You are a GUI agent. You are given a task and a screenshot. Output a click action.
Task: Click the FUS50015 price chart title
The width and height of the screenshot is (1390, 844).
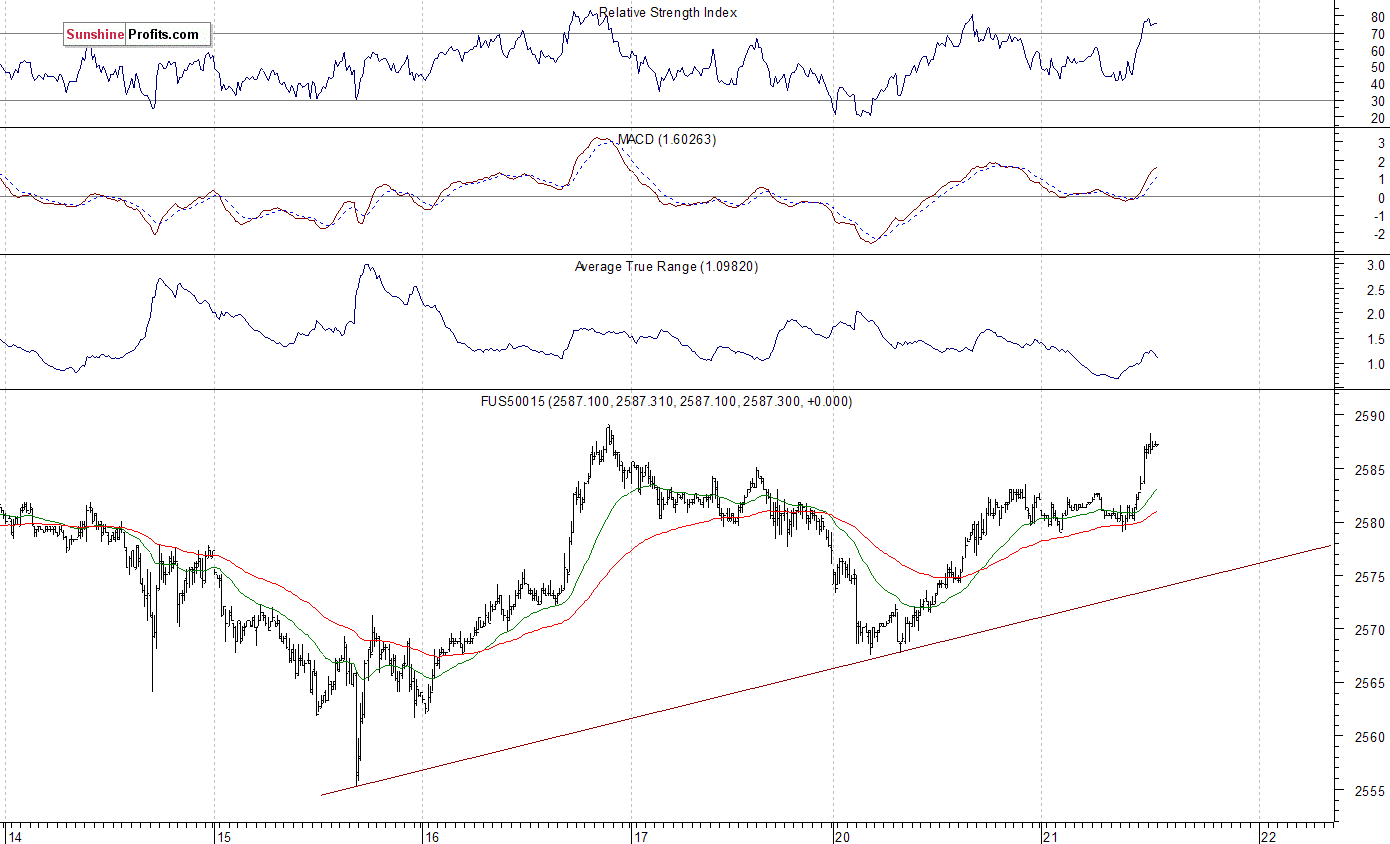pos(666,402)
